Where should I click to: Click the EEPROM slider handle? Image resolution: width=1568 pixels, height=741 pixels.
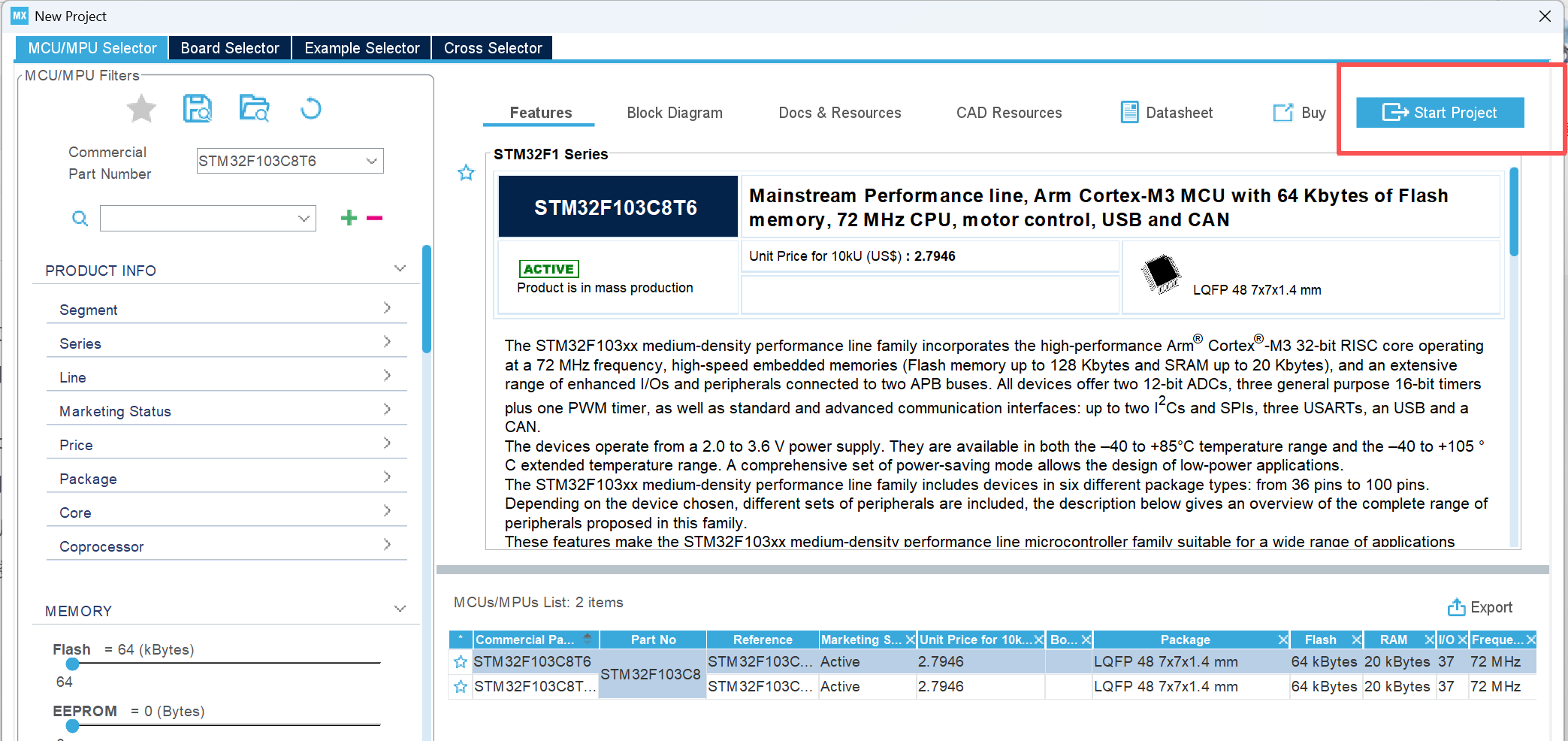72,725
